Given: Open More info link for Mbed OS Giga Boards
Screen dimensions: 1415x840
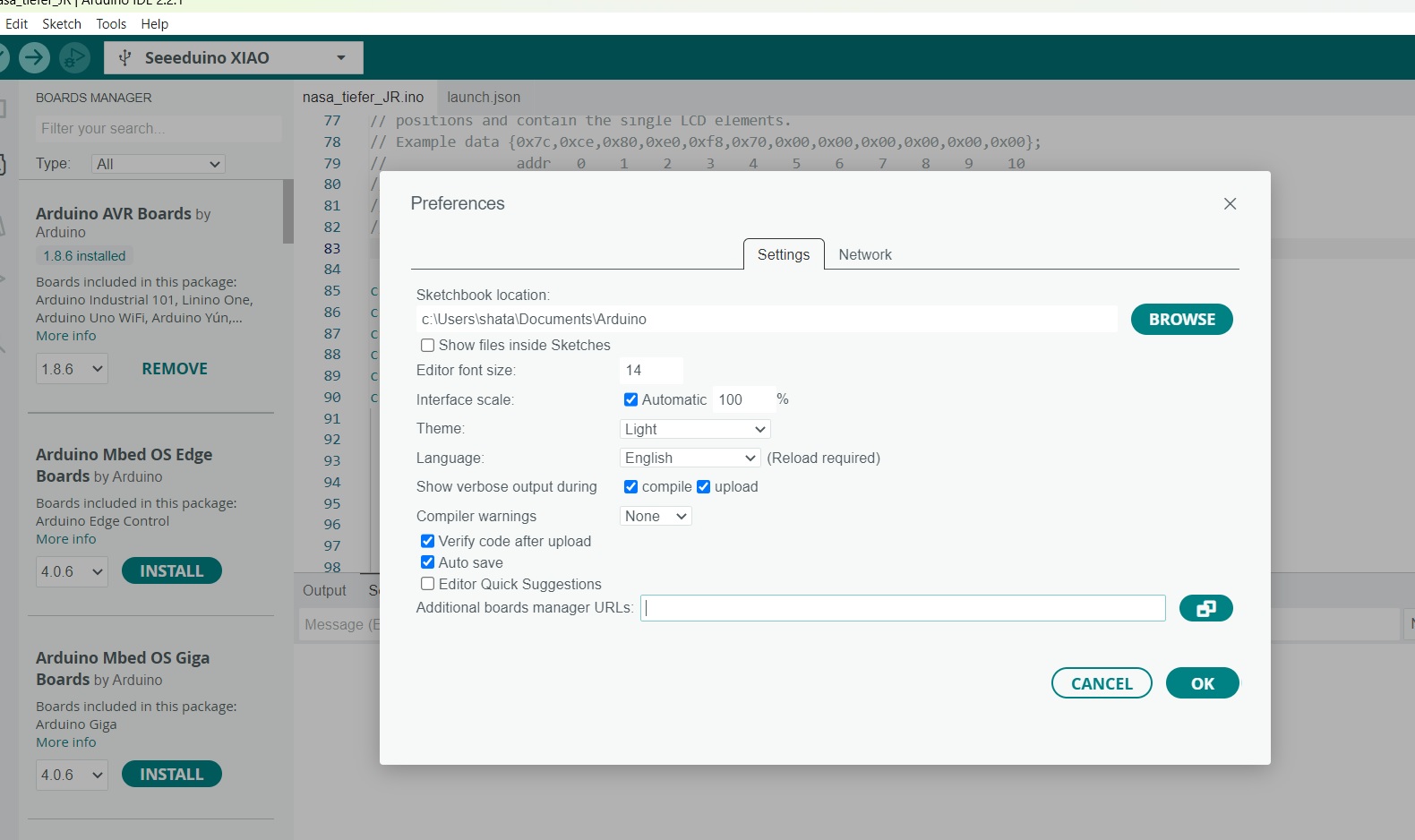Looking at the screenshot, I should click(x=65, y=742).
